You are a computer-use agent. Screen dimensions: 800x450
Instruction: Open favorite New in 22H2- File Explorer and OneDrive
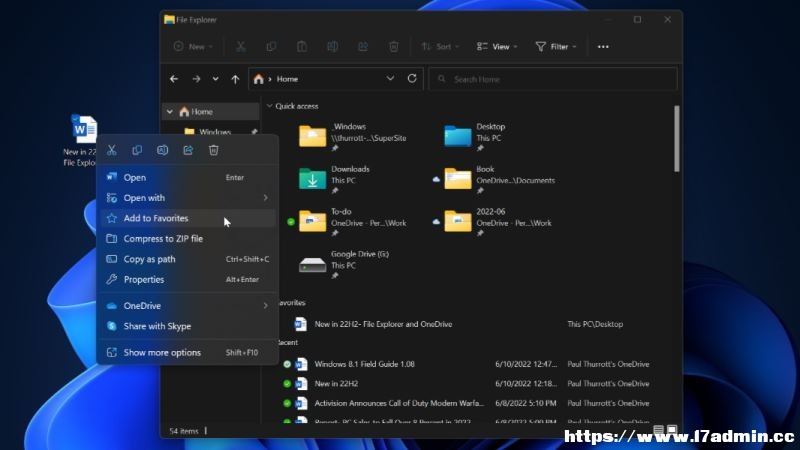coord(383,324)
